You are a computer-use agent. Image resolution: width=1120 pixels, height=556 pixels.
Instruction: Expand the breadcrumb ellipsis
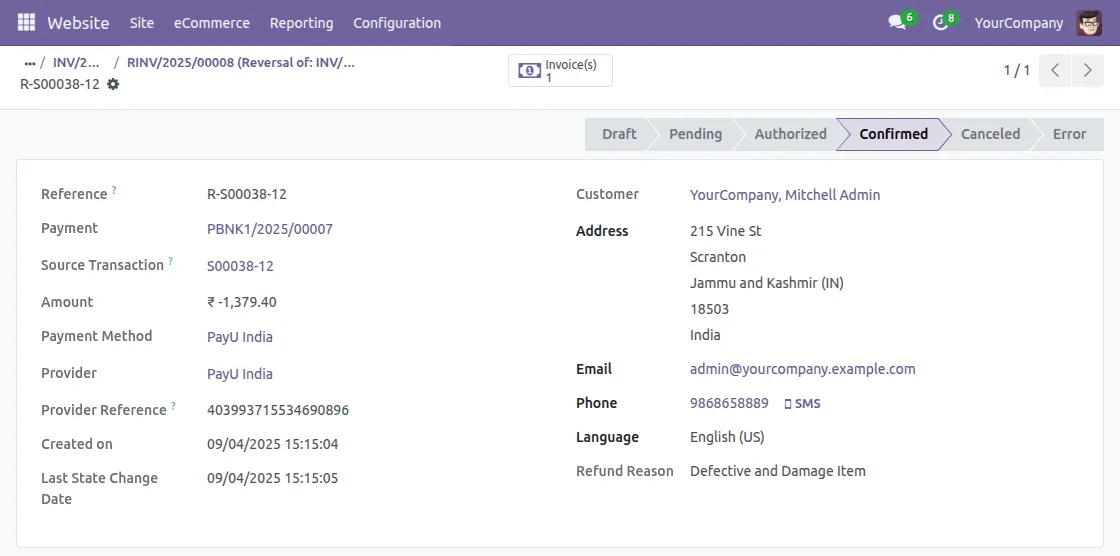[x=30, y=62]
